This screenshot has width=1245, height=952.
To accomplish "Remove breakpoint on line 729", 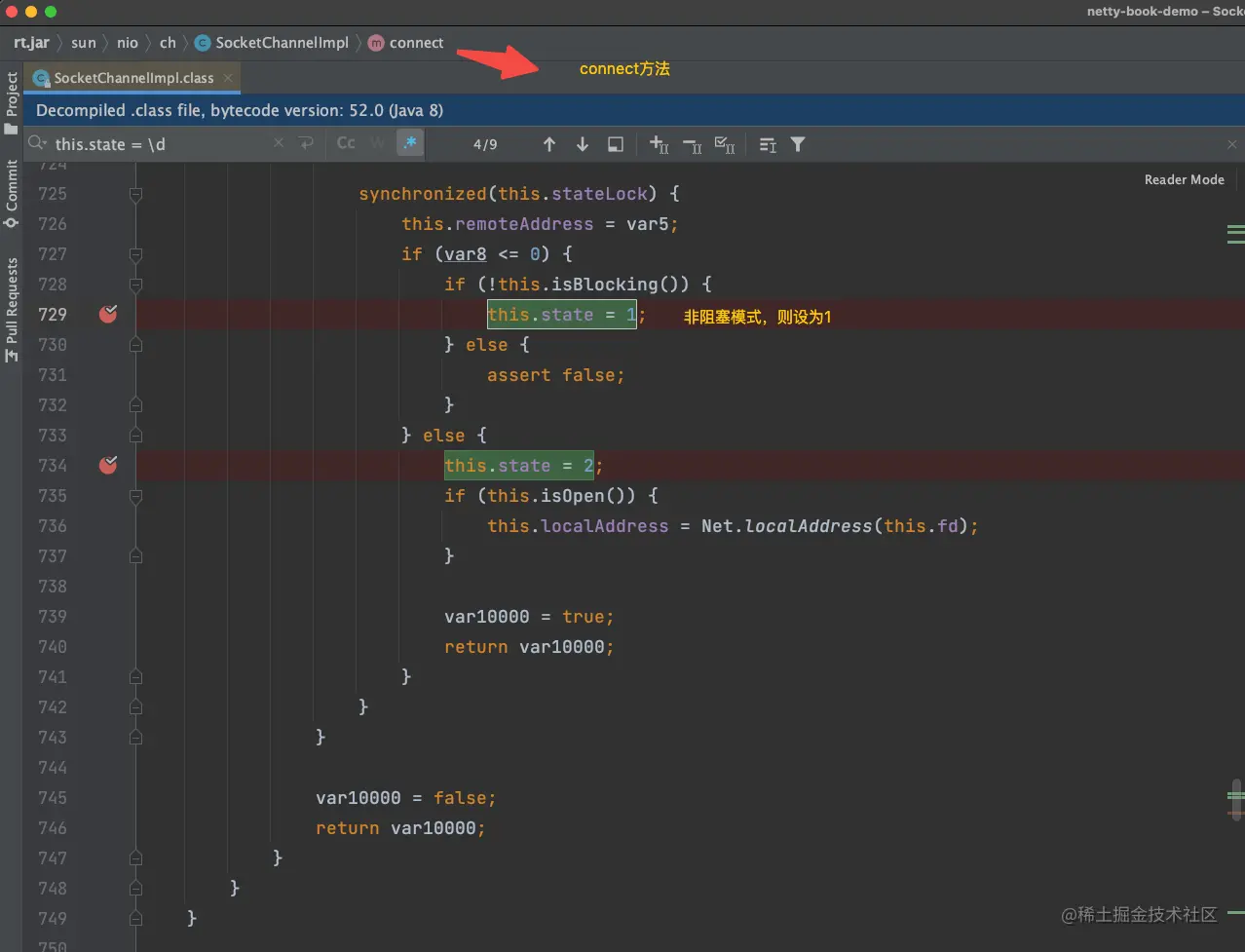I will pos(108,314).
